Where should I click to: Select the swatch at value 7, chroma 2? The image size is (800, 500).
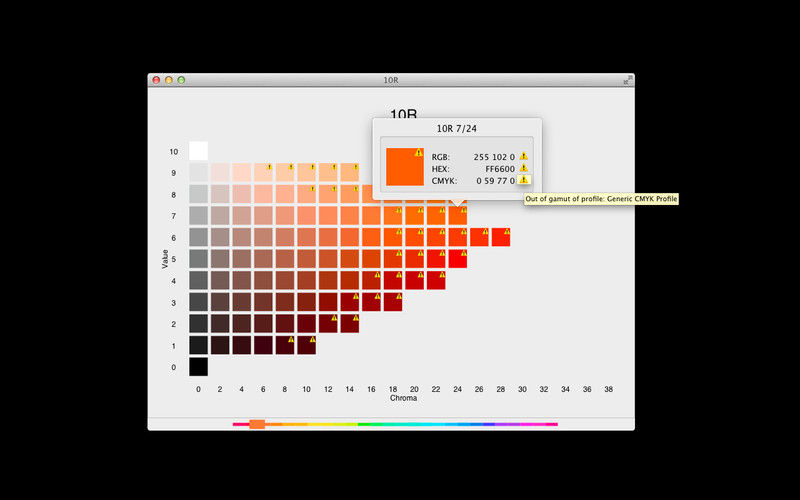220,216
